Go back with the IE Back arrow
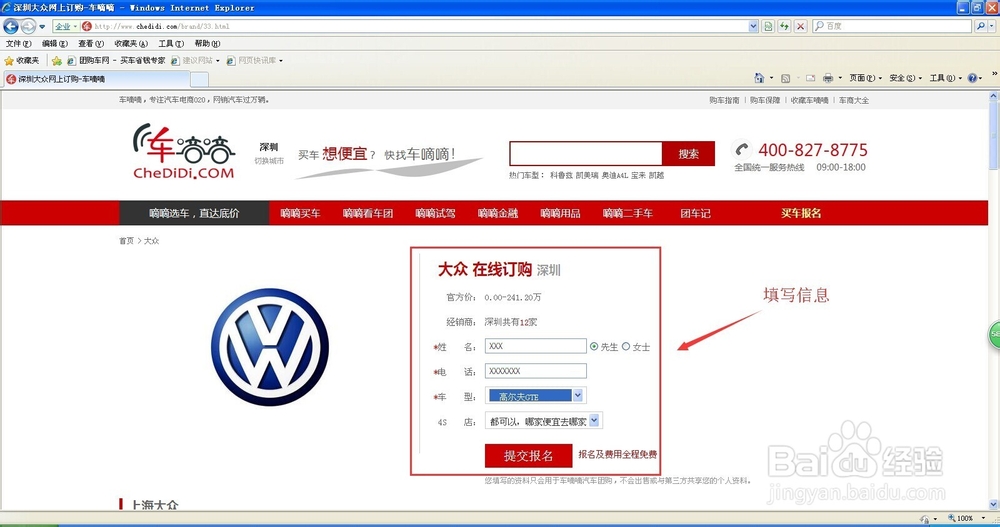 tap(11, 26)
